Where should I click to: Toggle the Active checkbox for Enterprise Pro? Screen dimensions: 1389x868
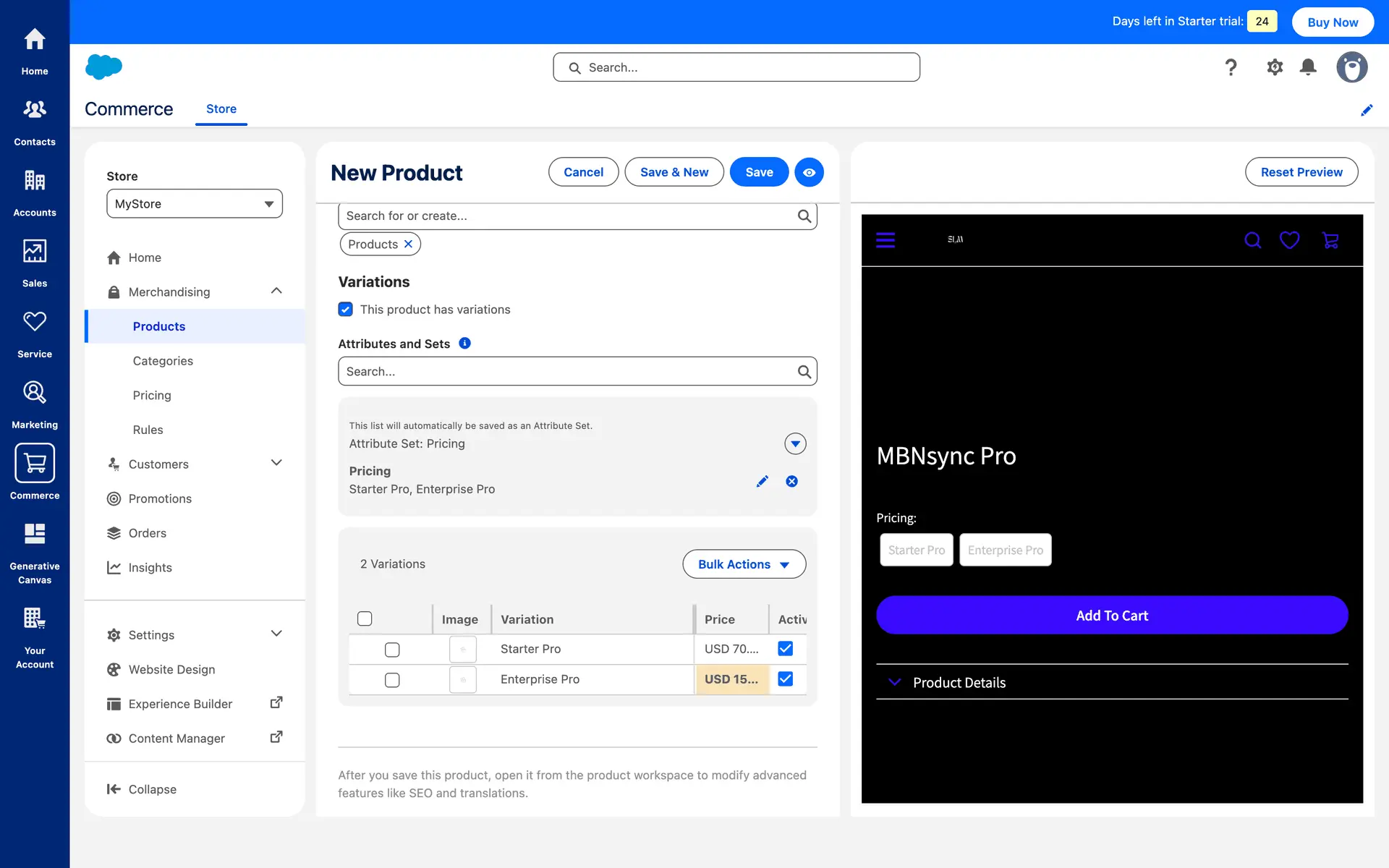click(x=785, y=679)
